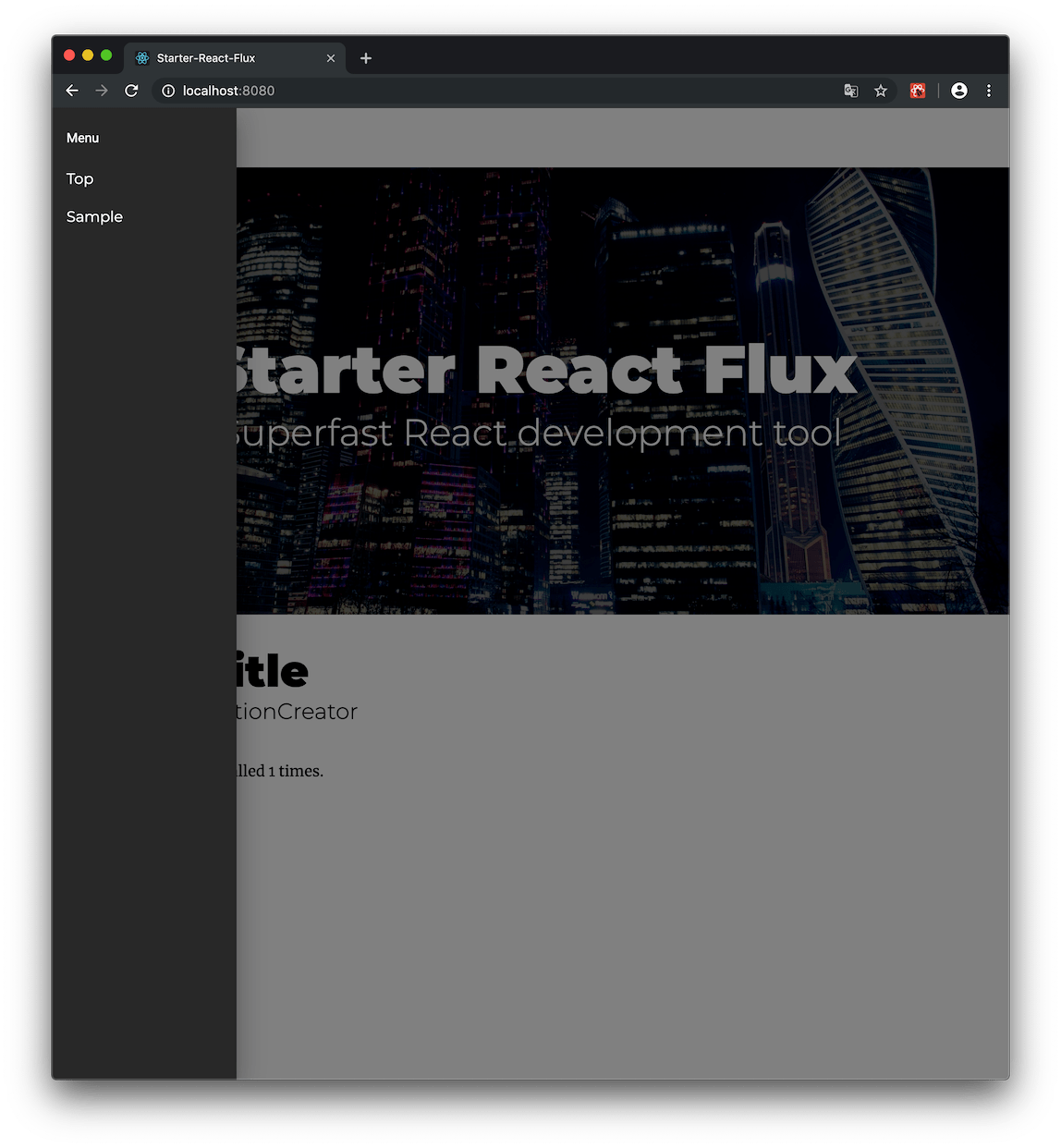Open the Chrome profile avatar
Viewport: 1061px width, 1148px height.
click(959, 91)
